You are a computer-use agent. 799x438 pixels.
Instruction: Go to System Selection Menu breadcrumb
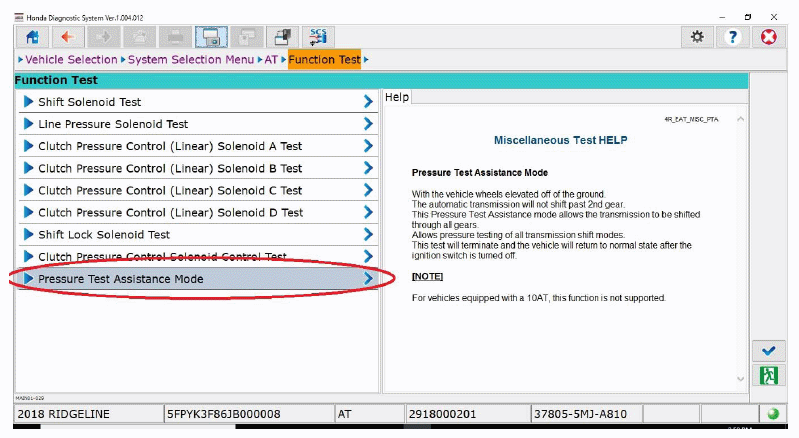click(191, 60)
